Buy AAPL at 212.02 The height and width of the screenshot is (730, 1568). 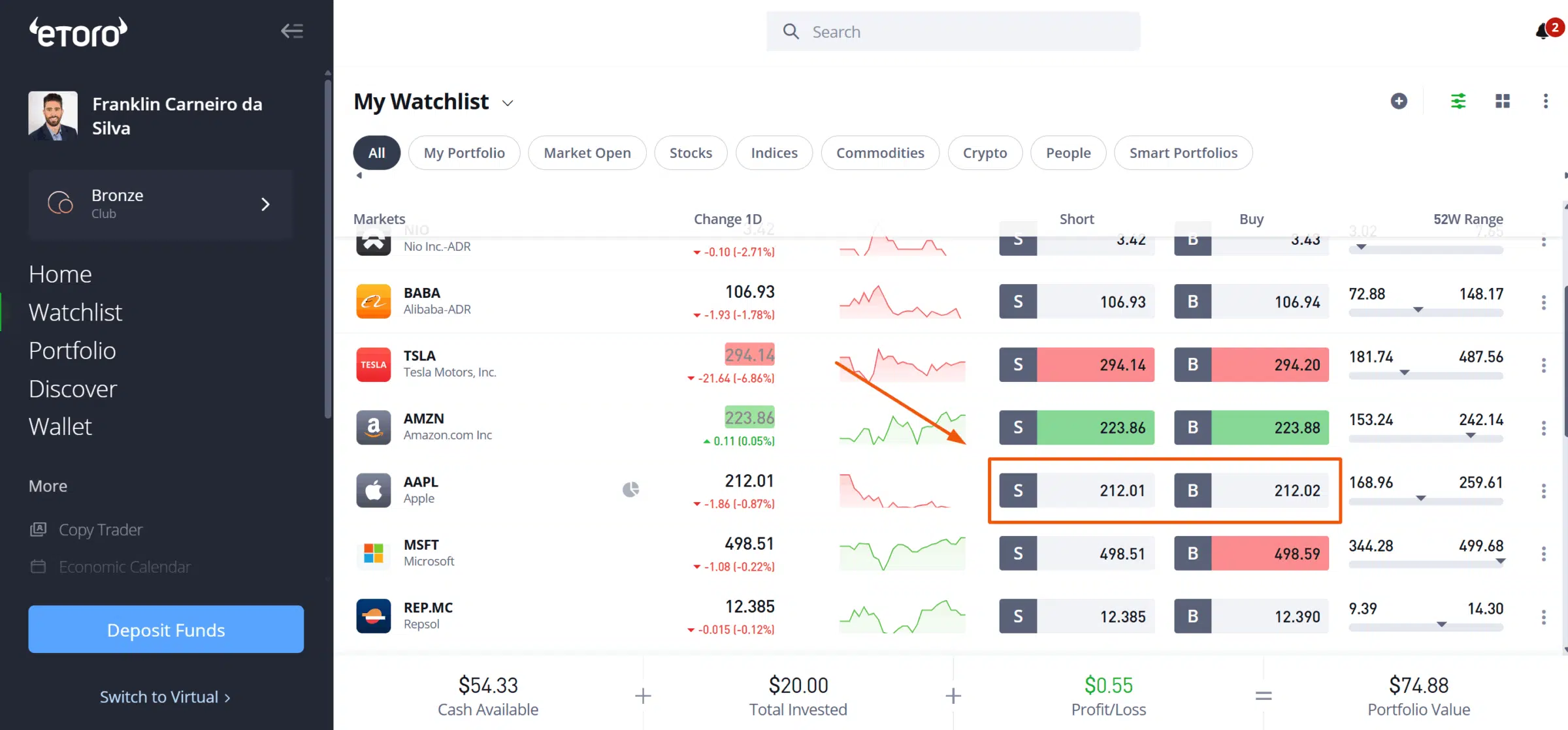(1252, 490)
